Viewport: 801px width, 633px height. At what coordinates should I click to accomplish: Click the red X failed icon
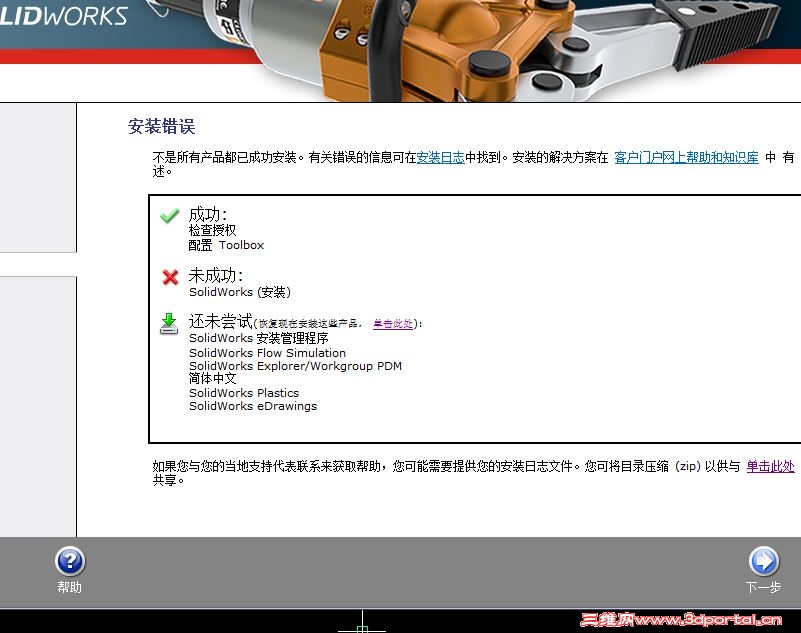(170, 277)
